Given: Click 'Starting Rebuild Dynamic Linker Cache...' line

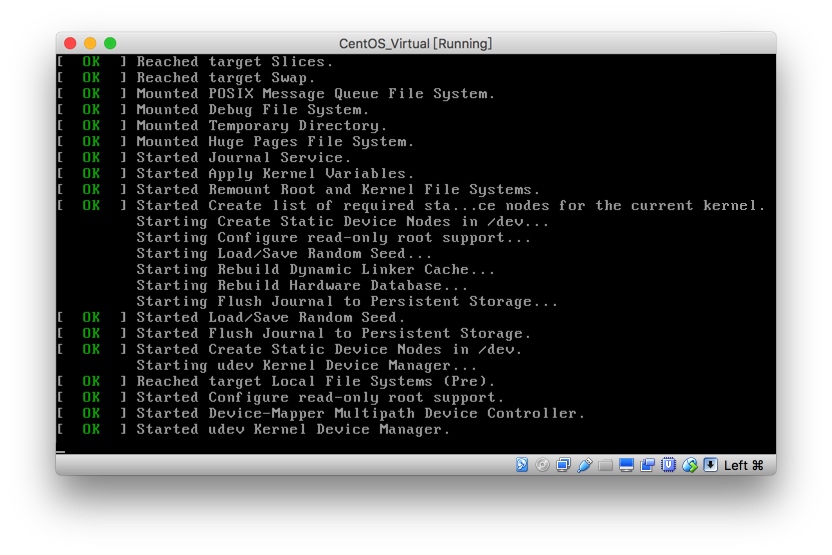Looking at the screenshot, I should coord(315,270).
